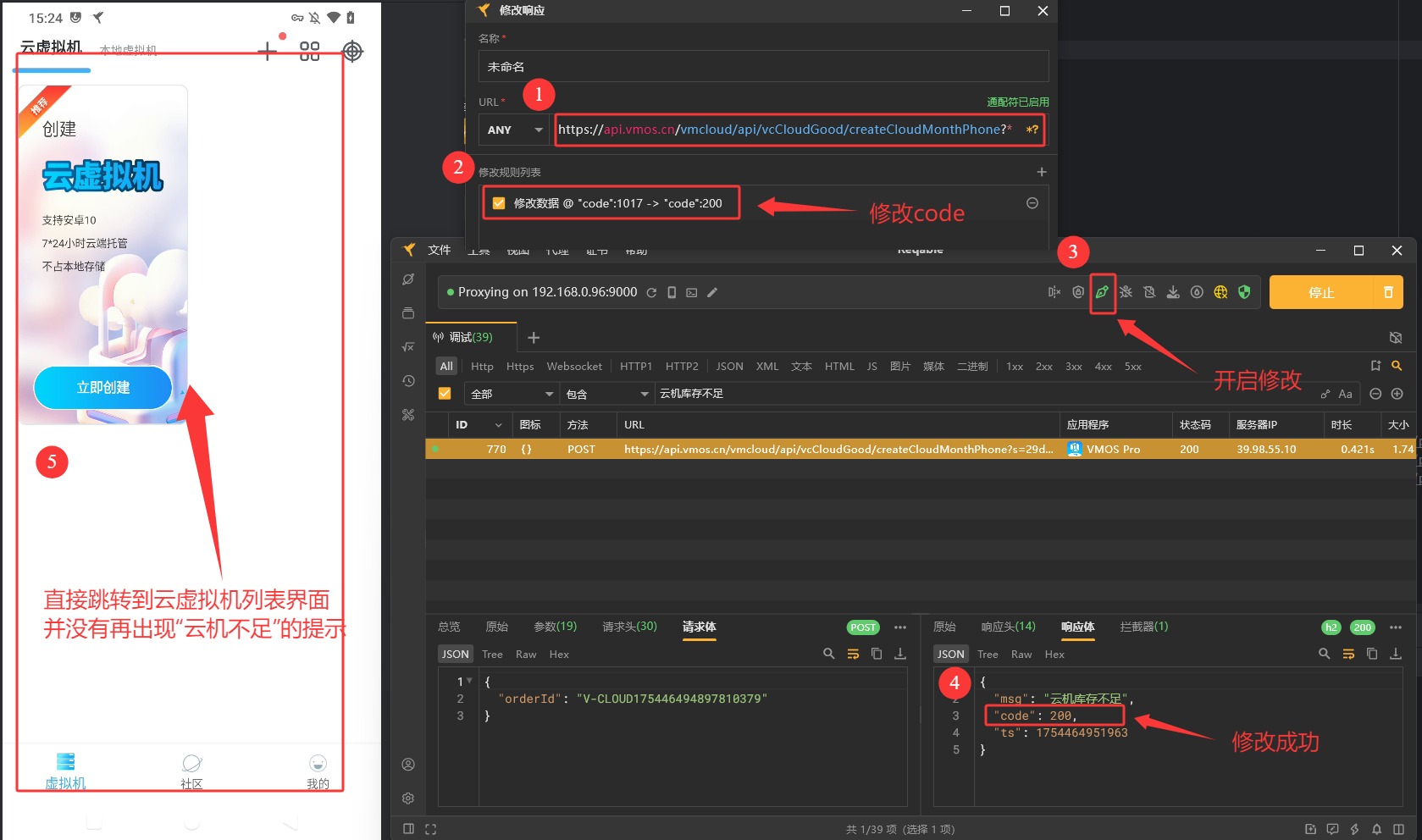Click the remove filter minus-circle icon

1375,394
